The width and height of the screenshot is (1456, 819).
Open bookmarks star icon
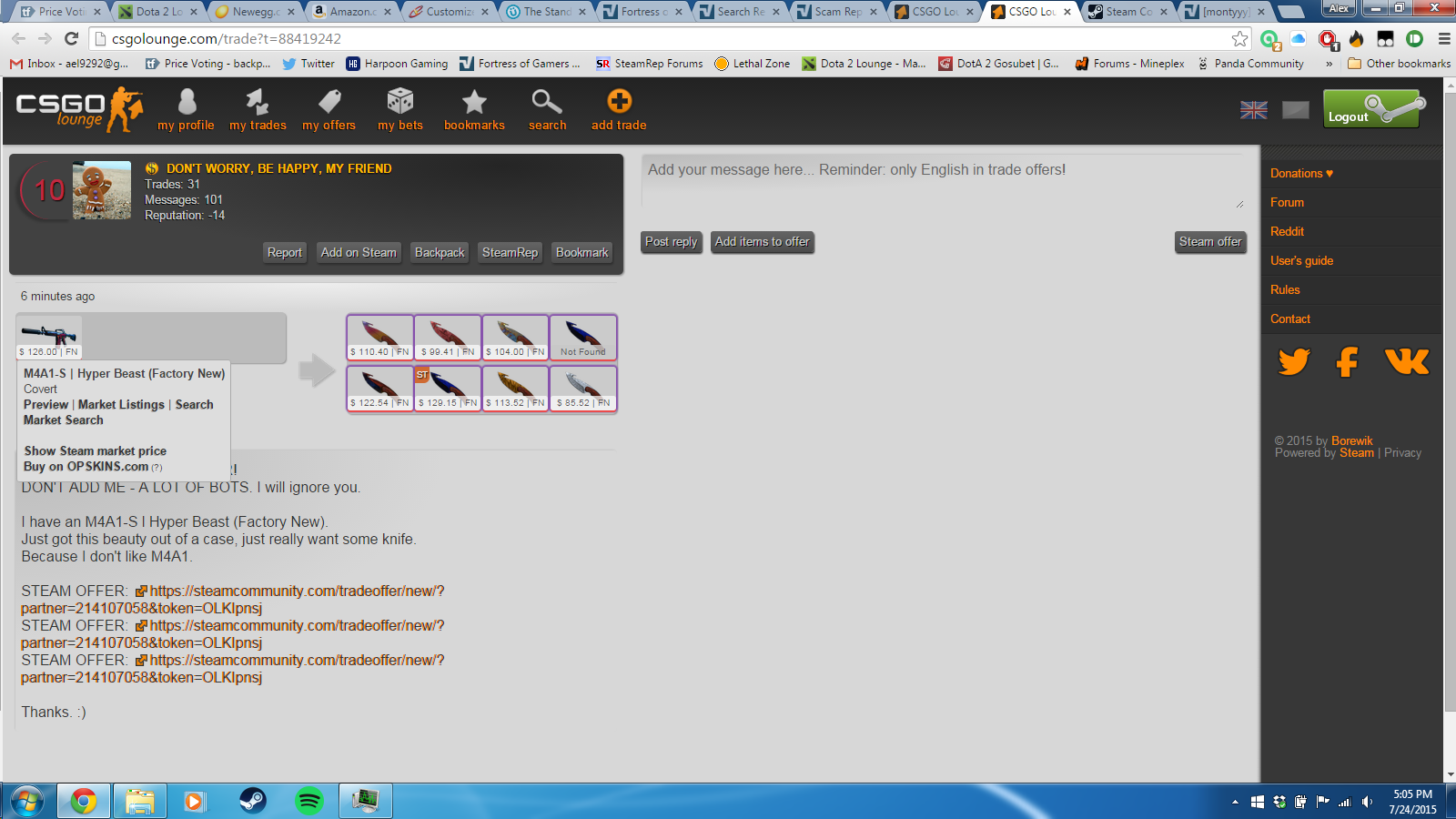click(474, 102)
